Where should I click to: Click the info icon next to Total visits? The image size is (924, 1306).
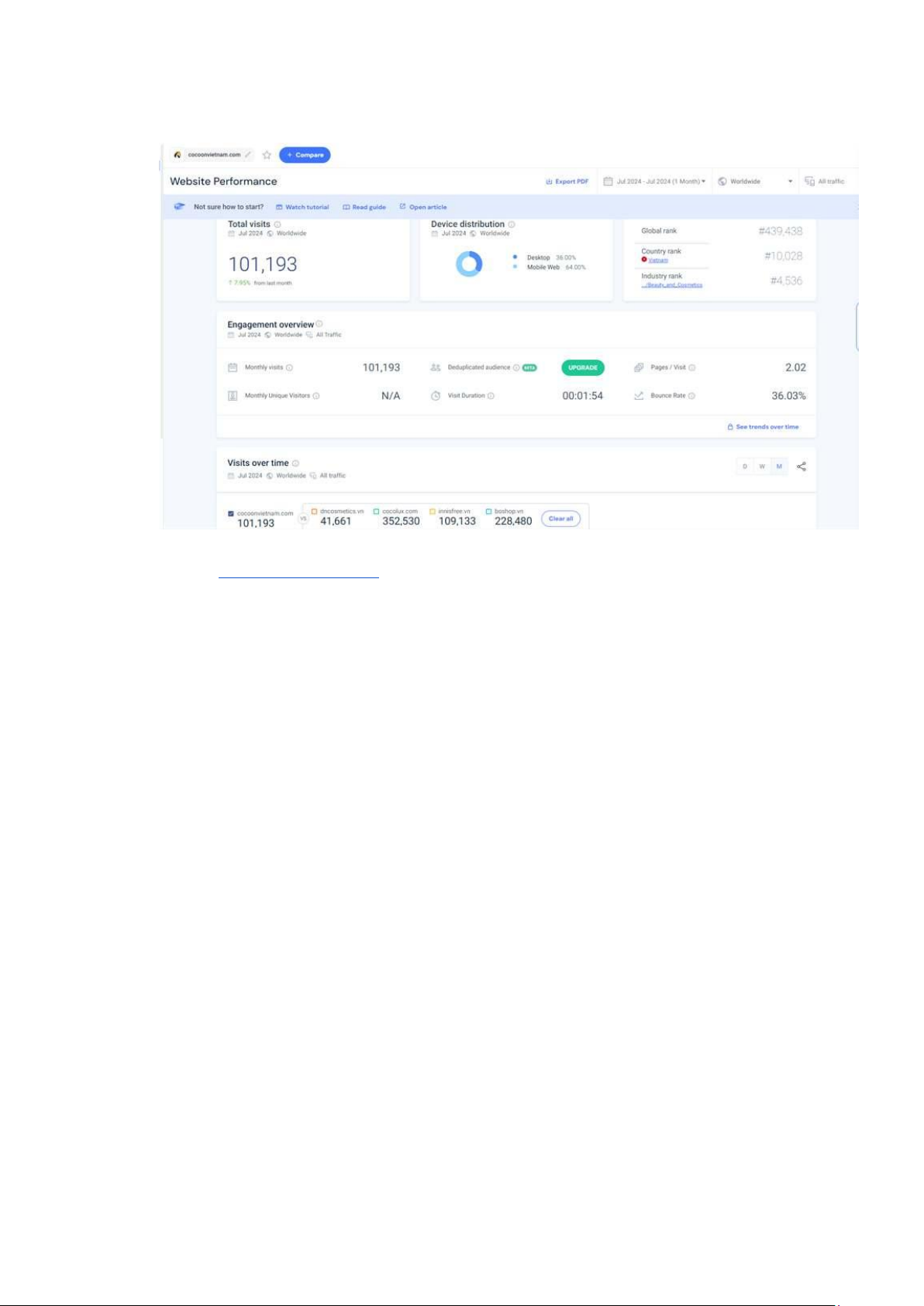click(278, 225)
